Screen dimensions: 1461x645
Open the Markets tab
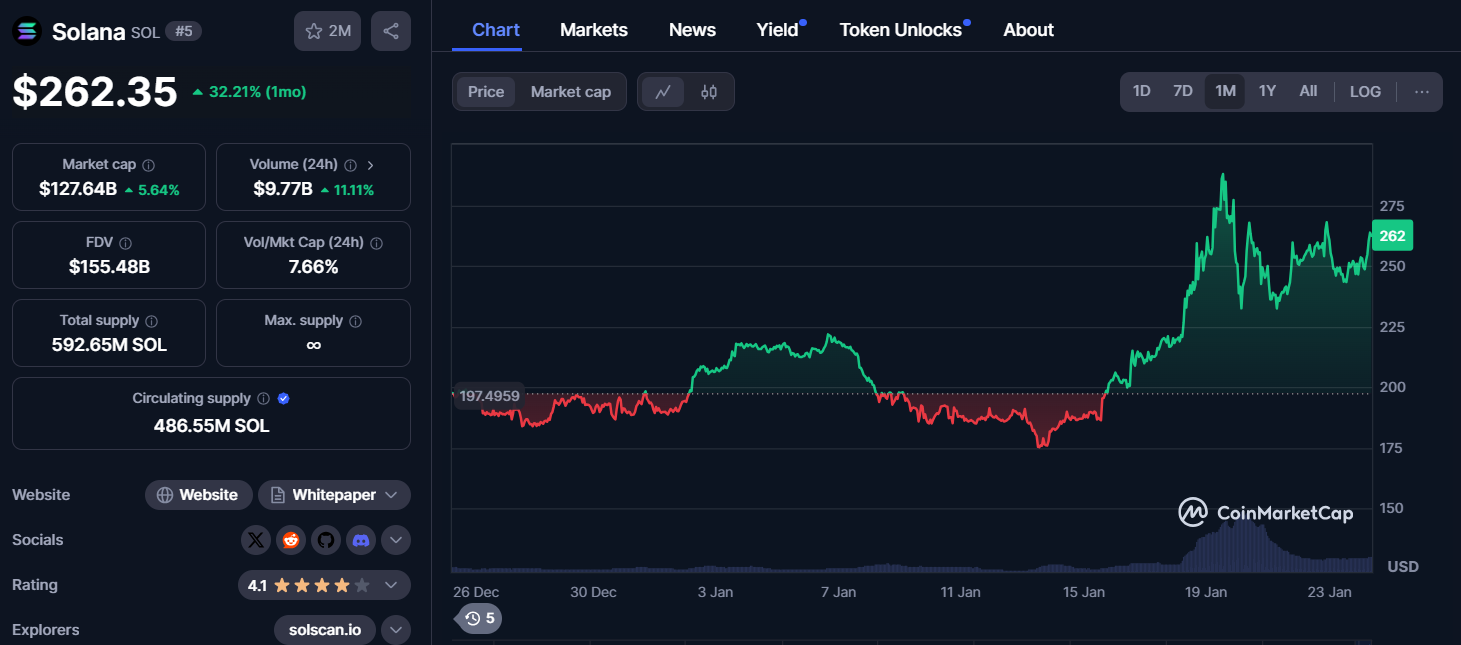click(x=594, y=30)
